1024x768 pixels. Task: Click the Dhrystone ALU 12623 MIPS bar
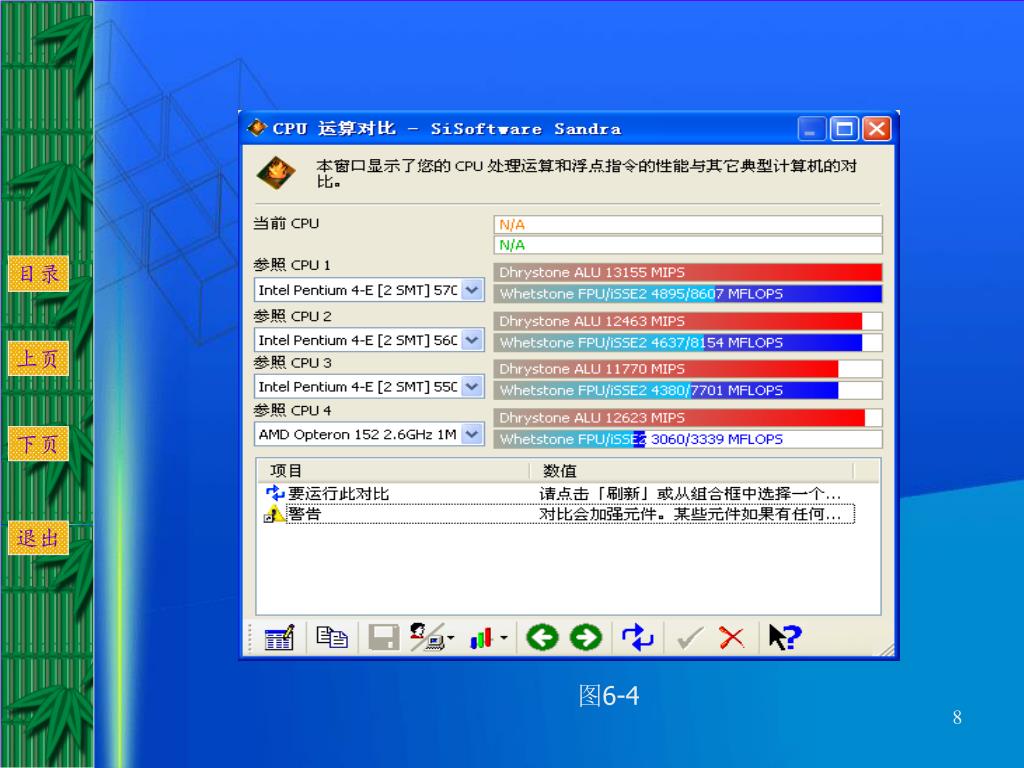click(688, 418)
